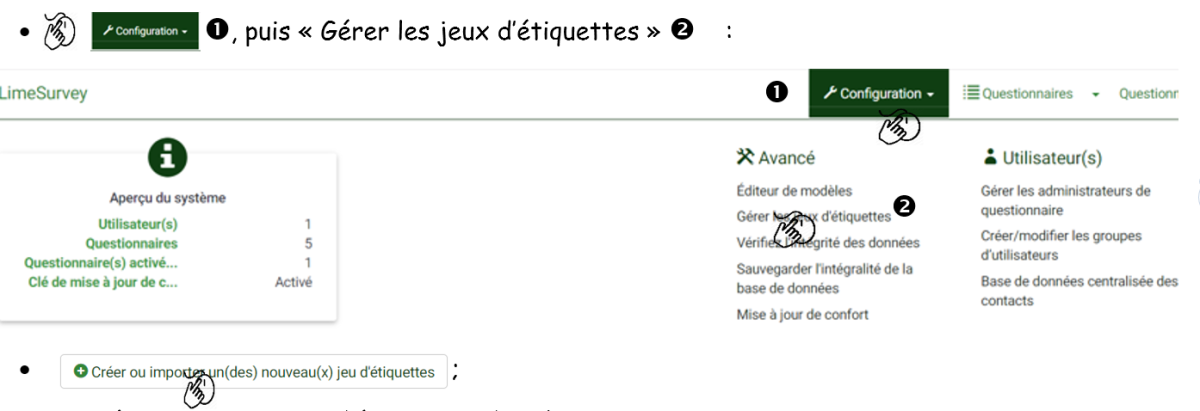The height and width of the screenshot is (411, 1200).
Task: Open Gérer les administrateurs de questionnaire
Action: [1066, 200]
